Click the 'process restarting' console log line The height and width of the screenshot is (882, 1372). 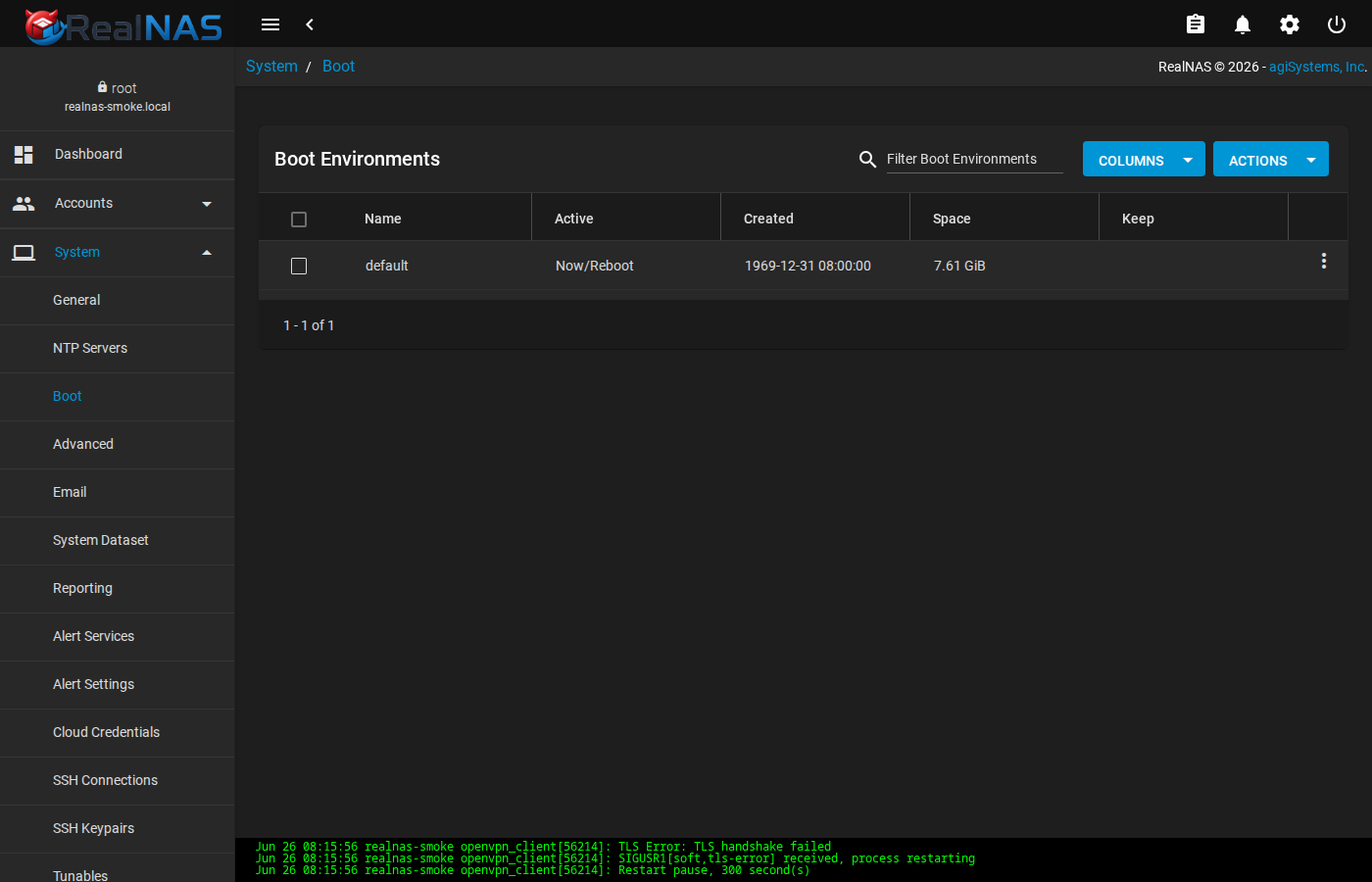coord(615,858)
